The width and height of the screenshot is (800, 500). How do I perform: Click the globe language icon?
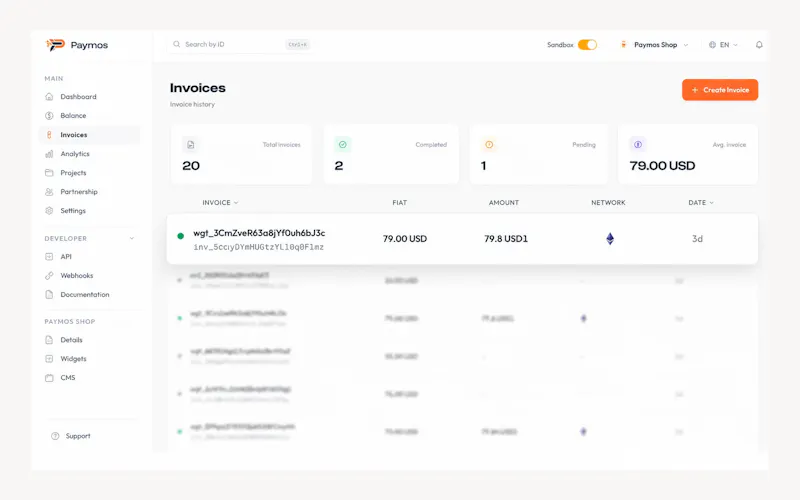(712, 45)
